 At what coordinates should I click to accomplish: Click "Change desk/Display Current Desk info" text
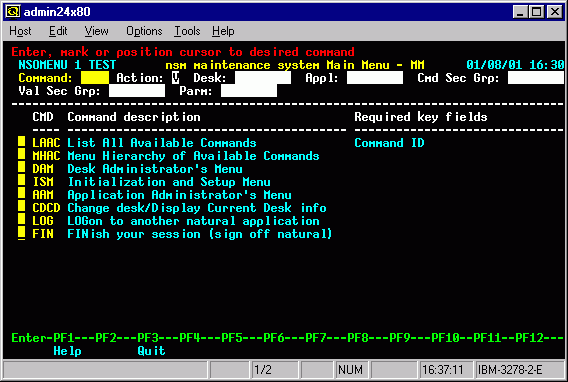coord(197,208)
